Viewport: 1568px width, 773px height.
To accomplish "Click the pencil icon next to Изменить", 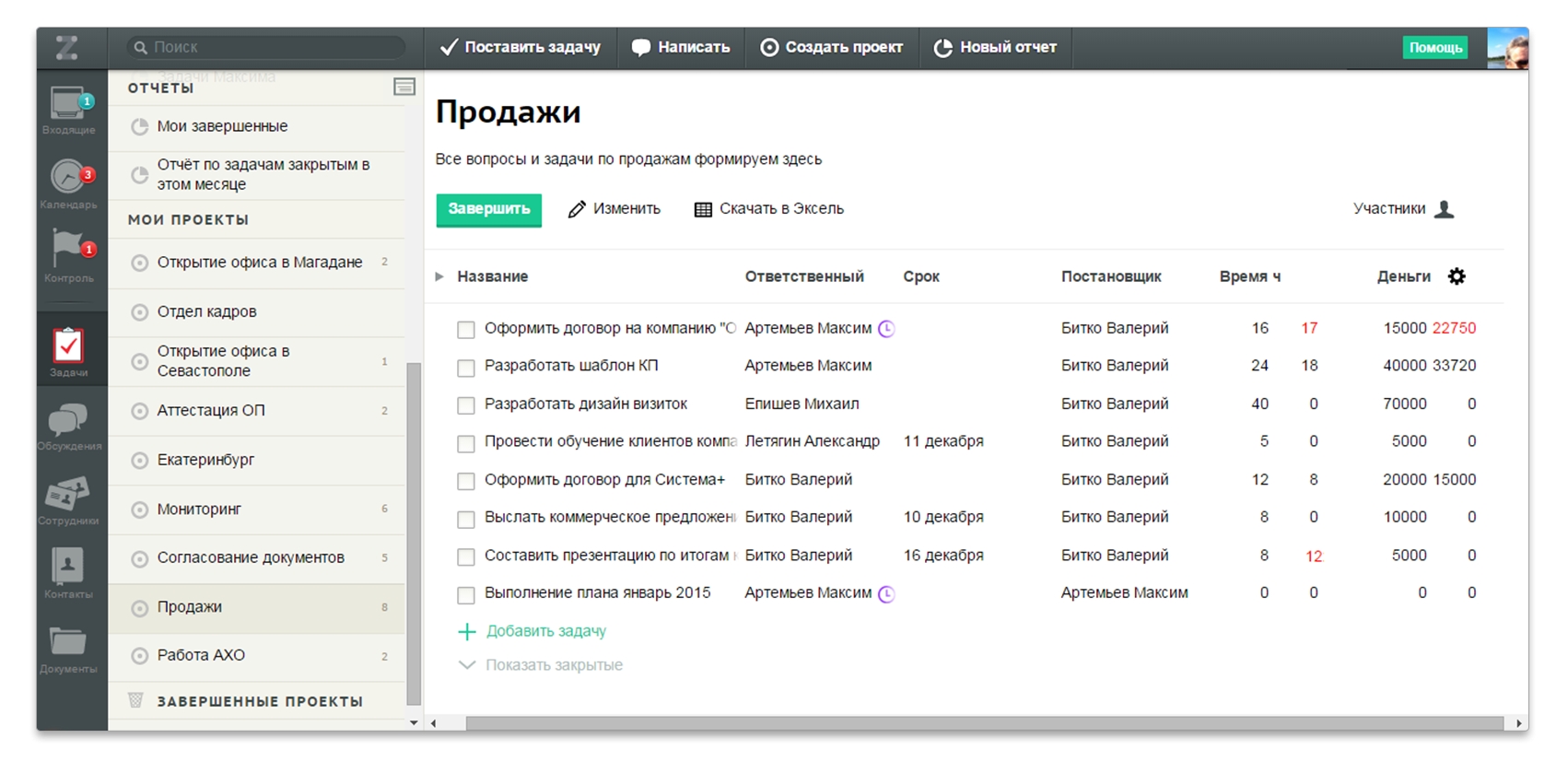I will pos(577,210).
